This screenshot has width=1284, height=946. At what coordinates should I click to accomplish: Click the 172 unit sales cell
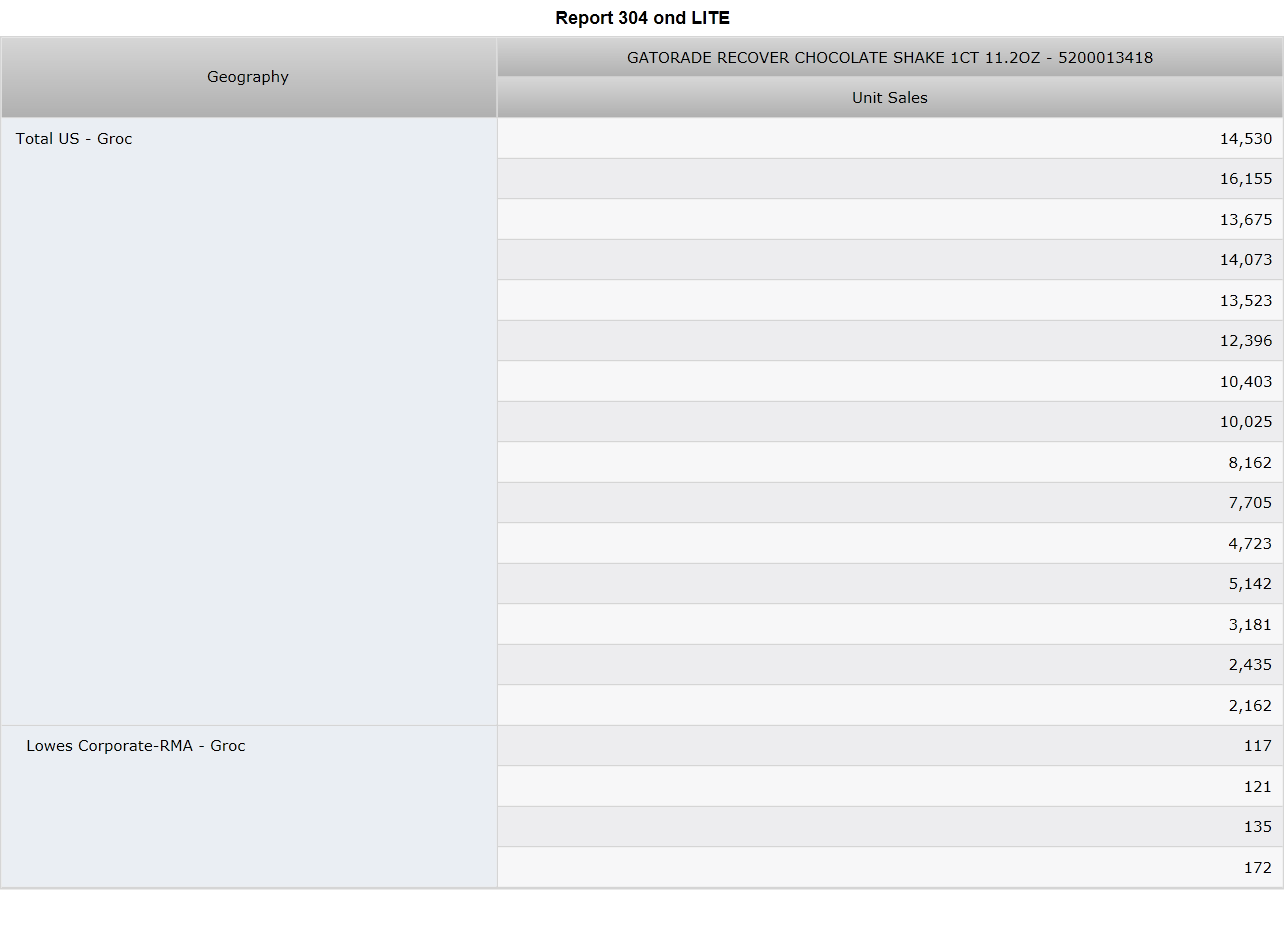pos(890,867)
